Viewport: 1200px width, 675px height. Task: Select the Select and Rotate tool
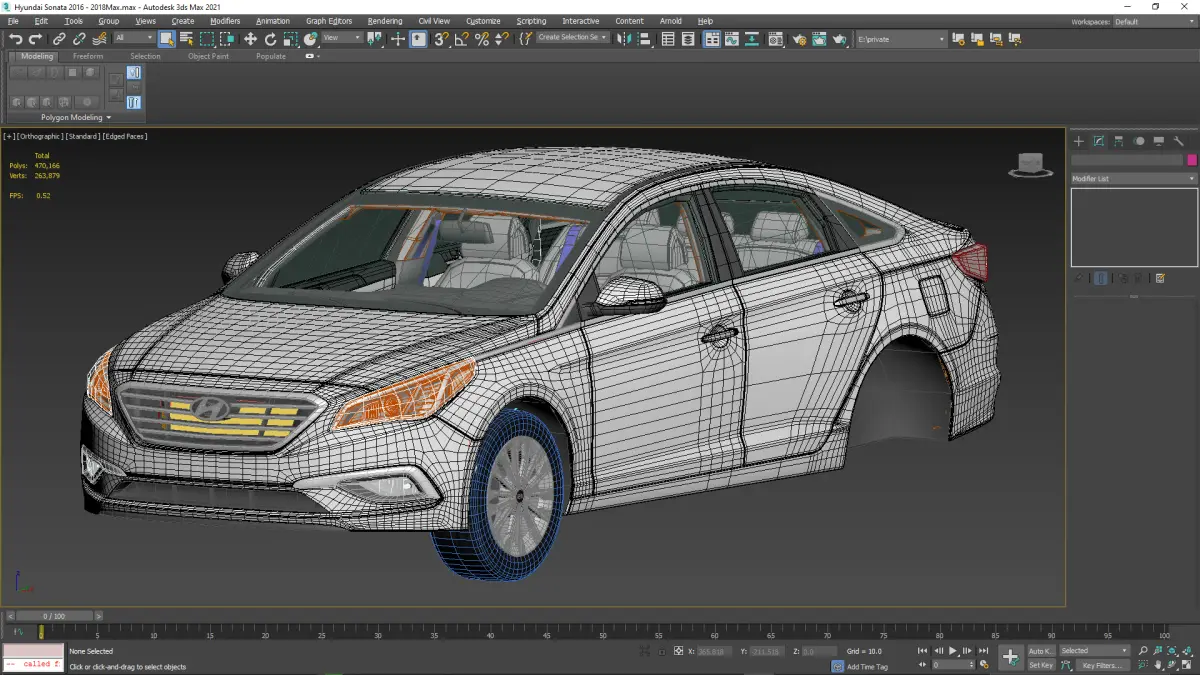tap(270, 39)
